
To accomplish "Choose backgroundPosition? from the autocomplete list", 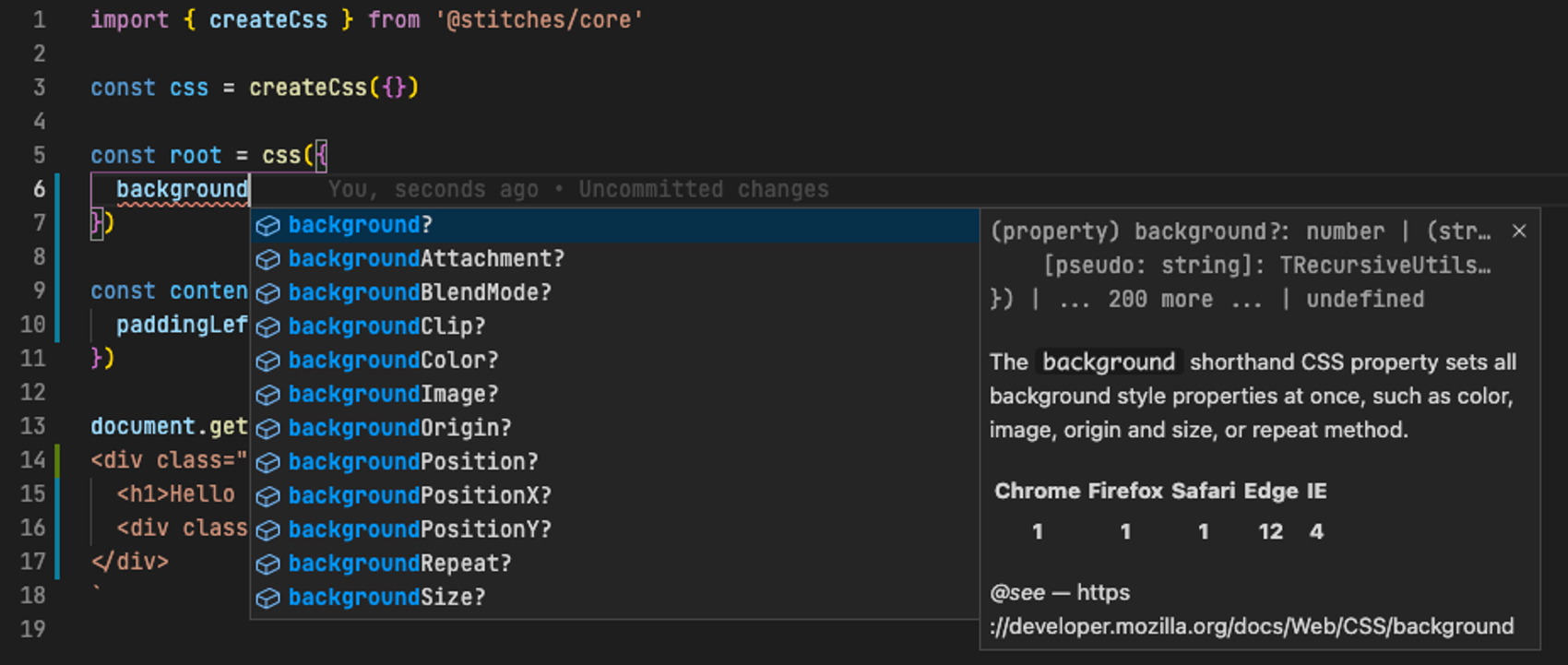I will click(x=412, y=462).
